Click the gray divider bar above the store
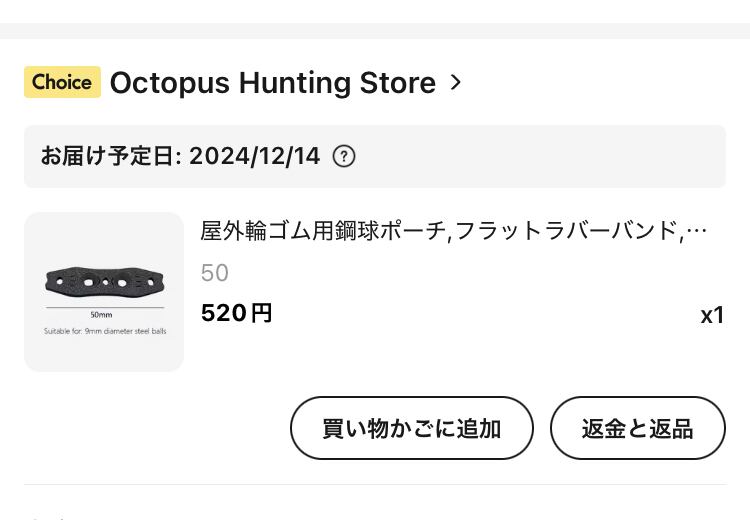The image size is (750, 520). 375,31
